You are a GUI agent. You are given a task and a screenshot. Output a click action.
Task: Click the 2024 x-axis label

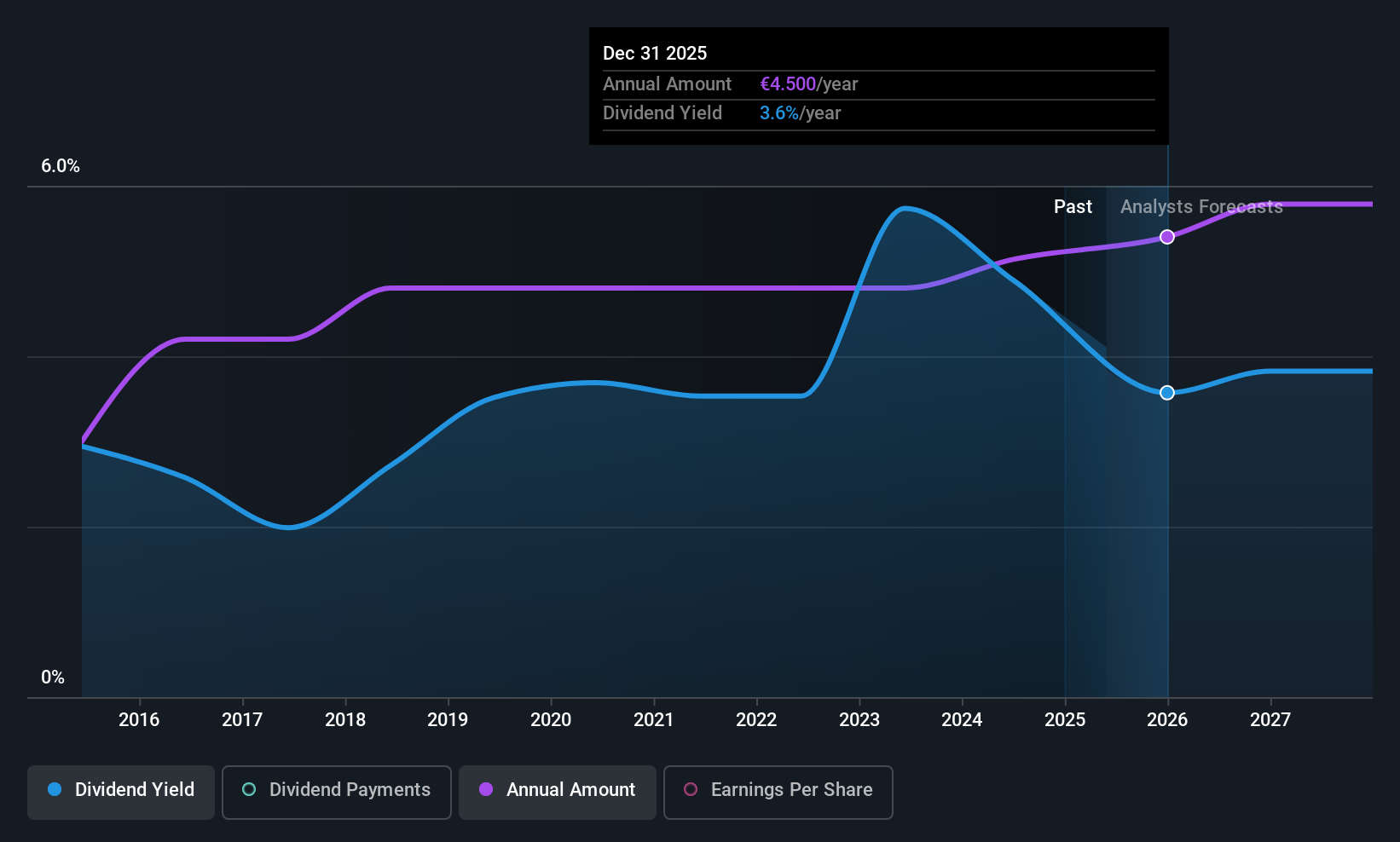click(x=962, y=720)
